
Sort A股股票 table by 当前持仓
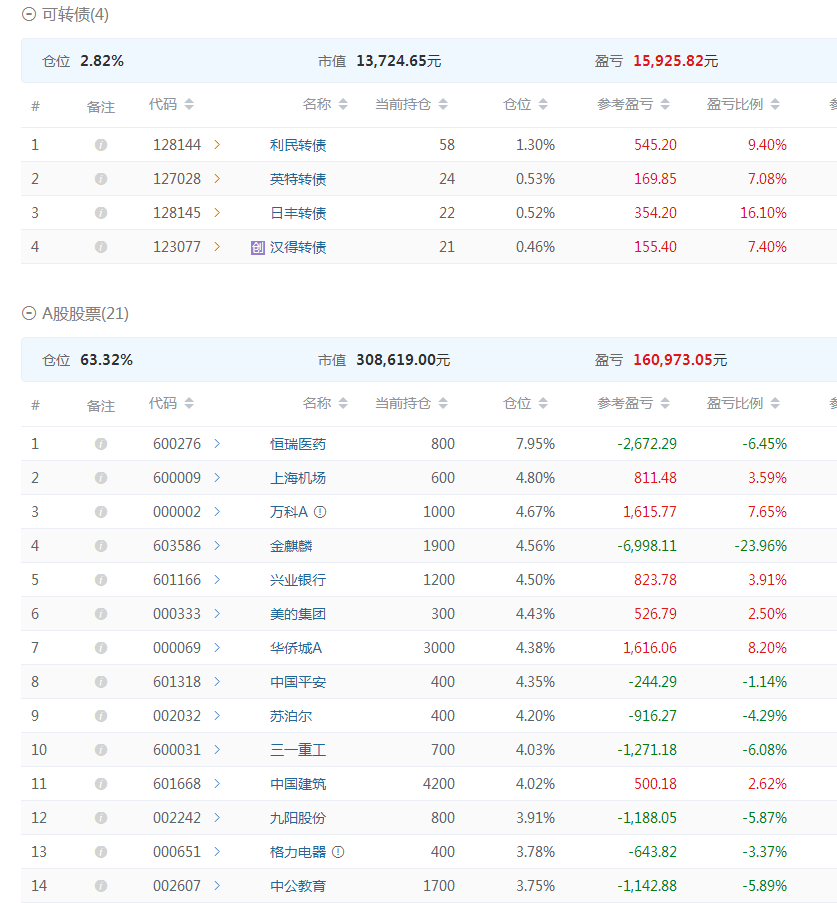coord(442,403)
